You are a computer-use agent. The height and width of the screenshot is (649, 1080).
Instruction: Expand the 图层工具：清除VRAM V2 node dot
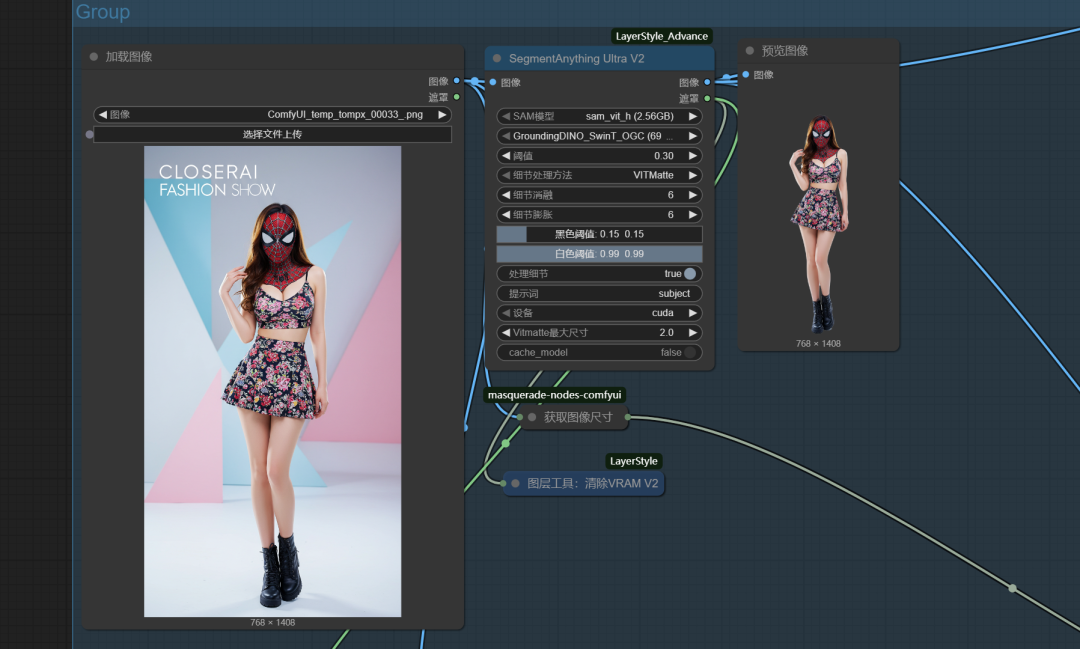[x=515, y=484]
